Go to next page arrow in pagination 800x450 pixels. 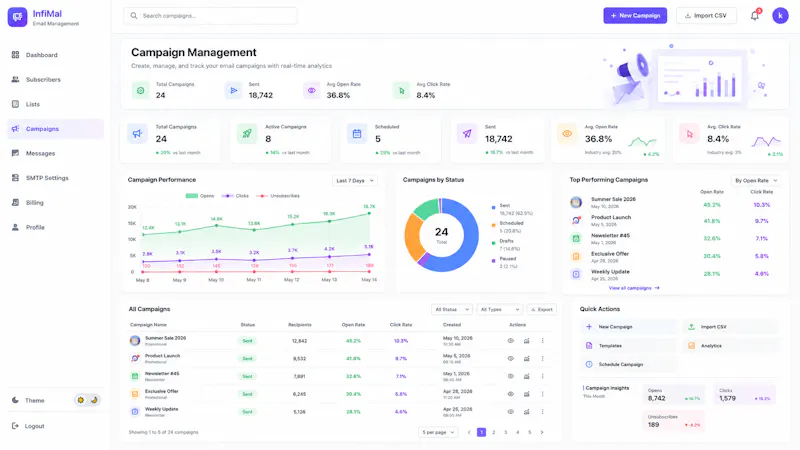pyautogui.click(x=542, y=432)
